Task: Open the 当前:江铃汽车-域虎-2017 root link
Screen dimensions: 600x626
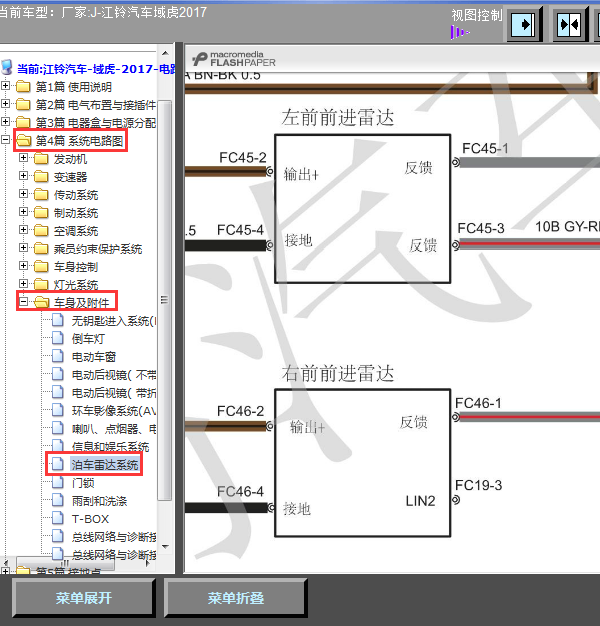Action: [96, 69]
